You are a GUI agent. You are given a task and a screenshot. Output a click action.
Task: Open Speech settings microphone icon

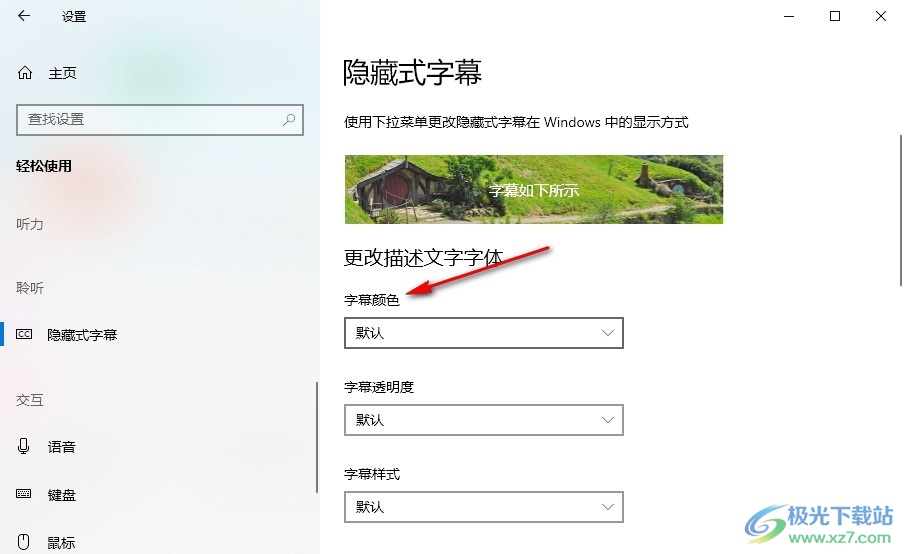[x=24, y=446]
